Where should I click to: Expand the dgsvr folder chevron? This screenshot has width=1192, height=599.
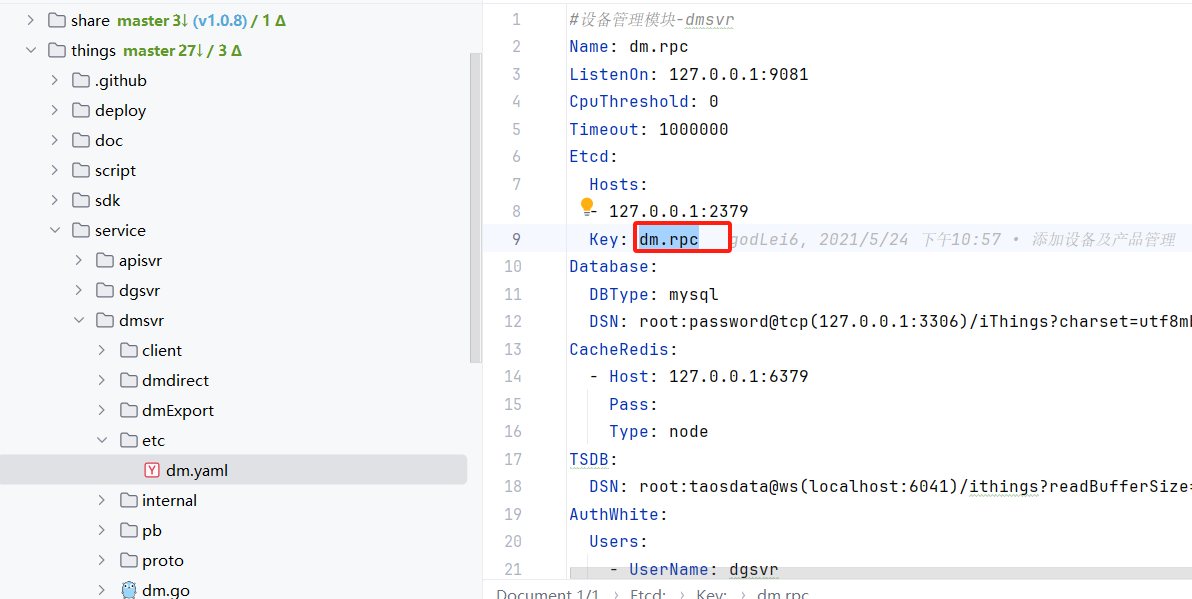(x=79, y=290)
